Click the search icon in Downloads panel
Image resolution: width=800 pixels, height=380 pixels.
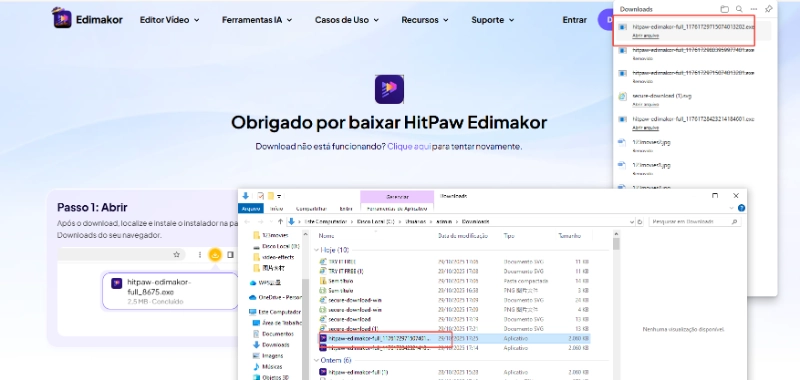click(x=739, y=9)
